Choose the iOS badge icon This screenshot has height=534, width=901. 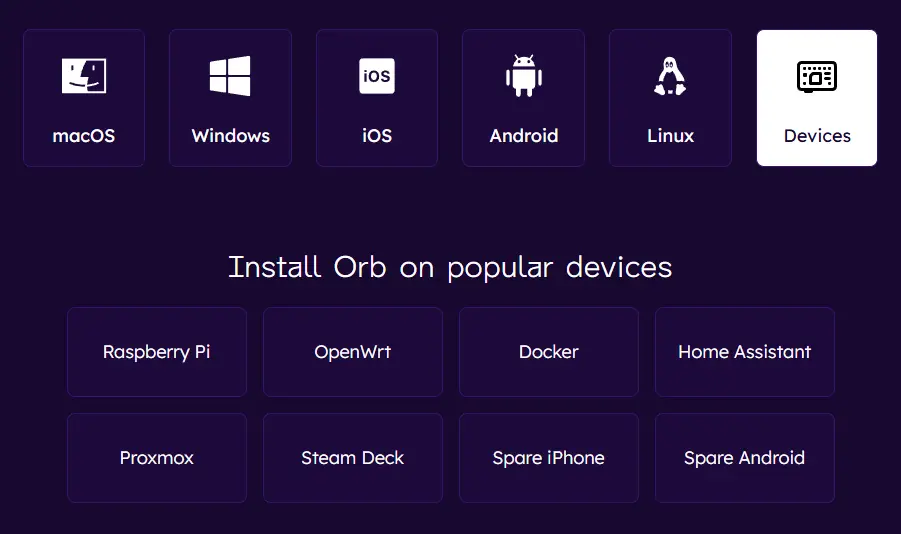pyautogui.click(x=377, y=75)
